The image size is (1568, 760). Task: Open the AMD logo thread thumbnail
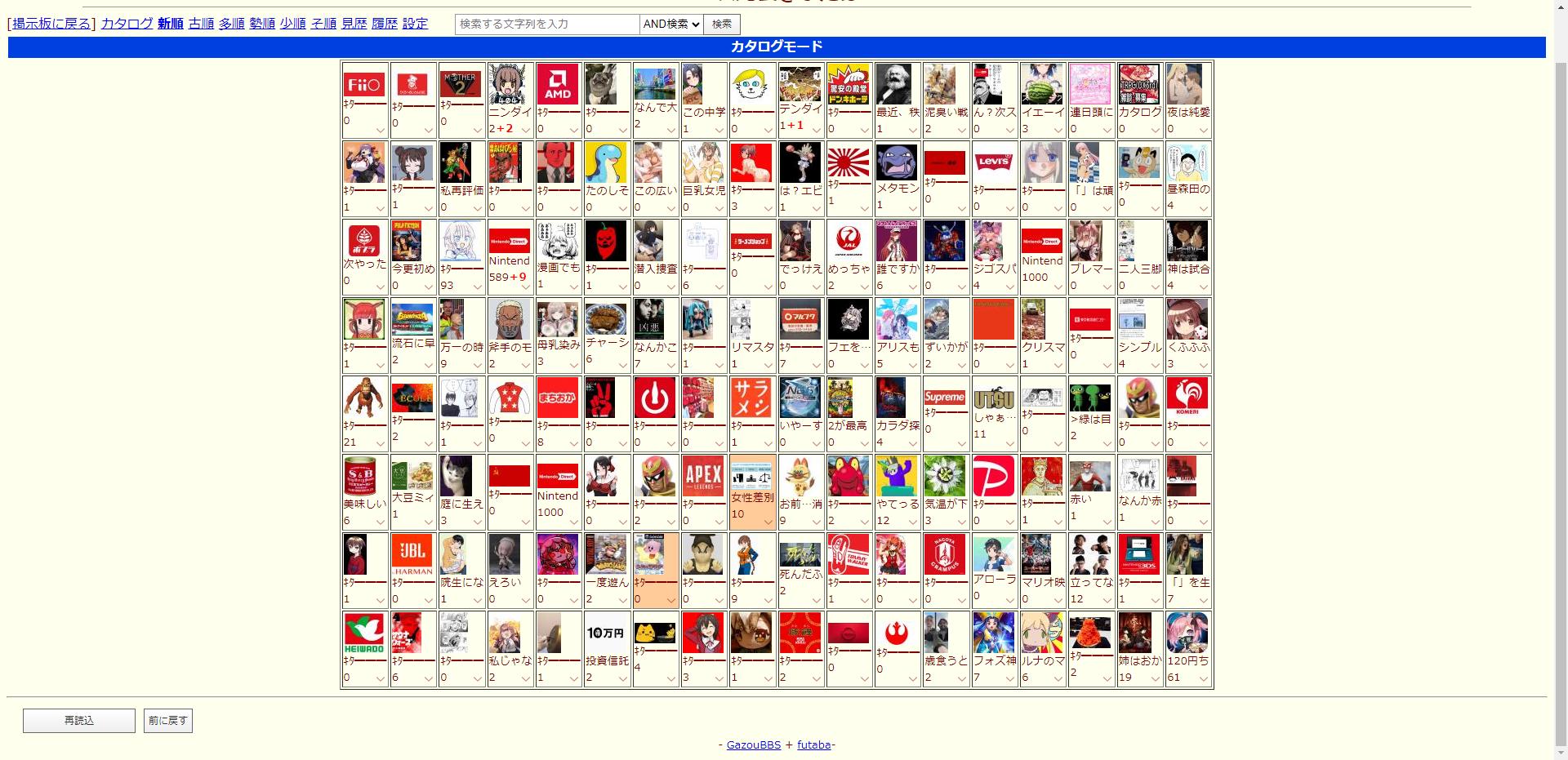558,84
